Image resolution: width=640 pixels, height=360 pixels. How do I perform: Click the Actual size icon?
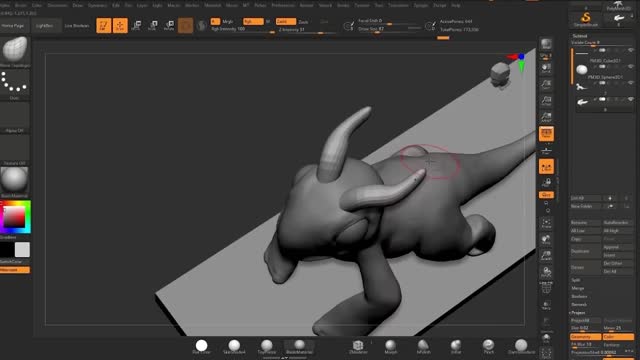pyautogui.click(x=546, y=100)
